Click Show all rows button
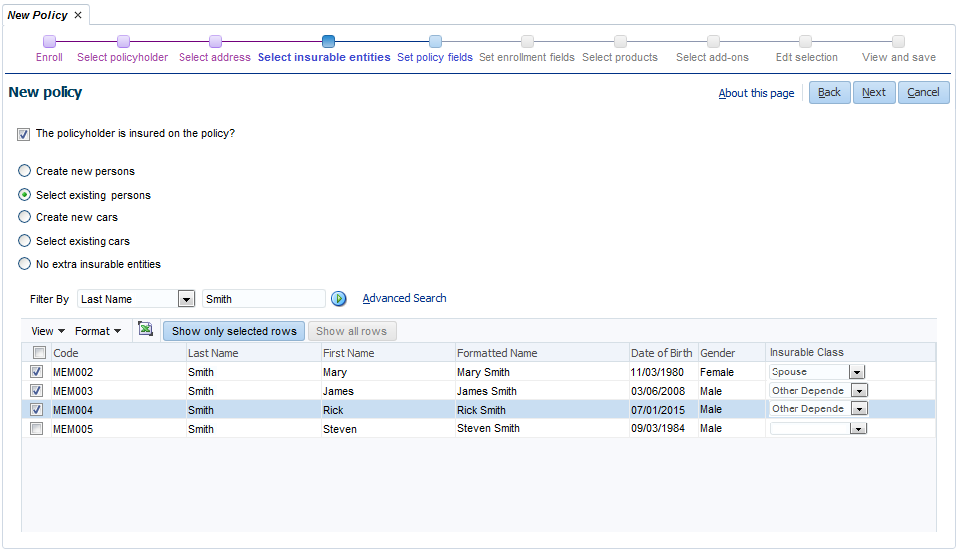Screen dimensions: 959x552 tap(352, 331)
